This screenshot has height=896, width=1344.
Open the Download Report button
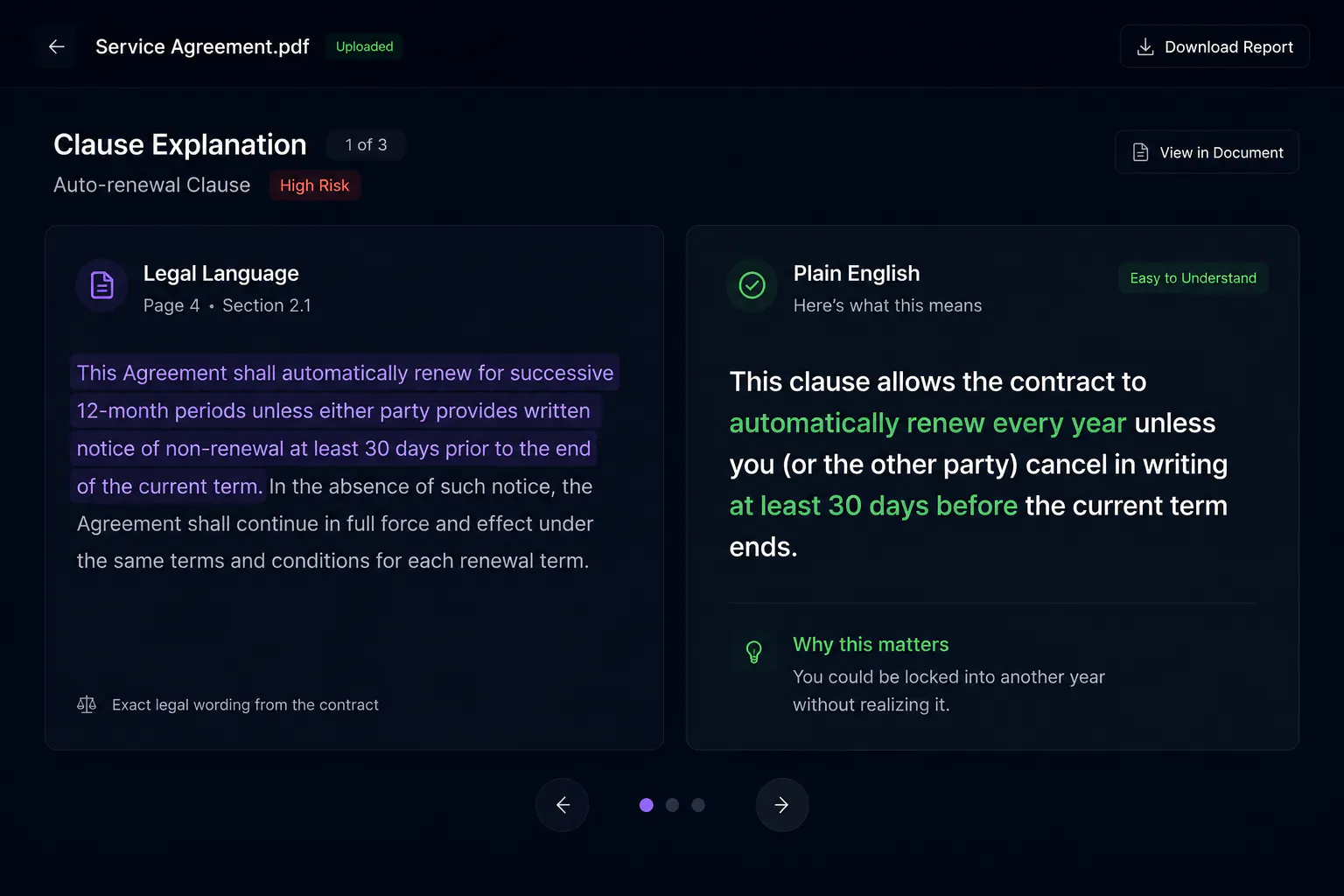click(1214, 46)
